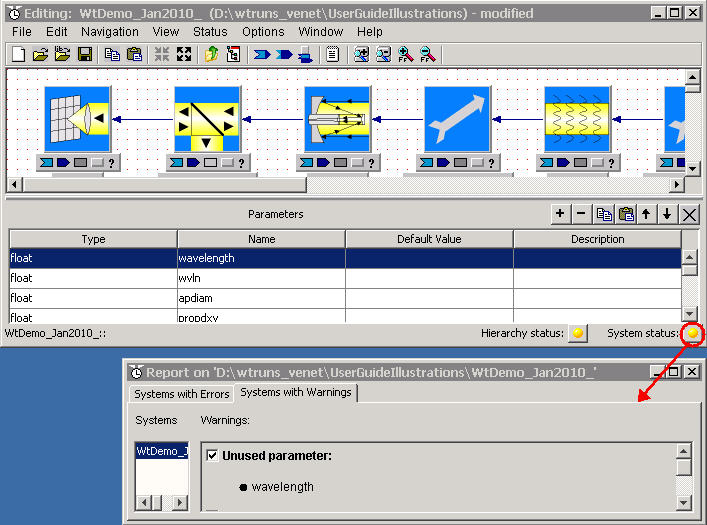Click the expand outward arrows toolbar icon
The image size is (707, 525).
pyautogui.click(x=184, y=55)
